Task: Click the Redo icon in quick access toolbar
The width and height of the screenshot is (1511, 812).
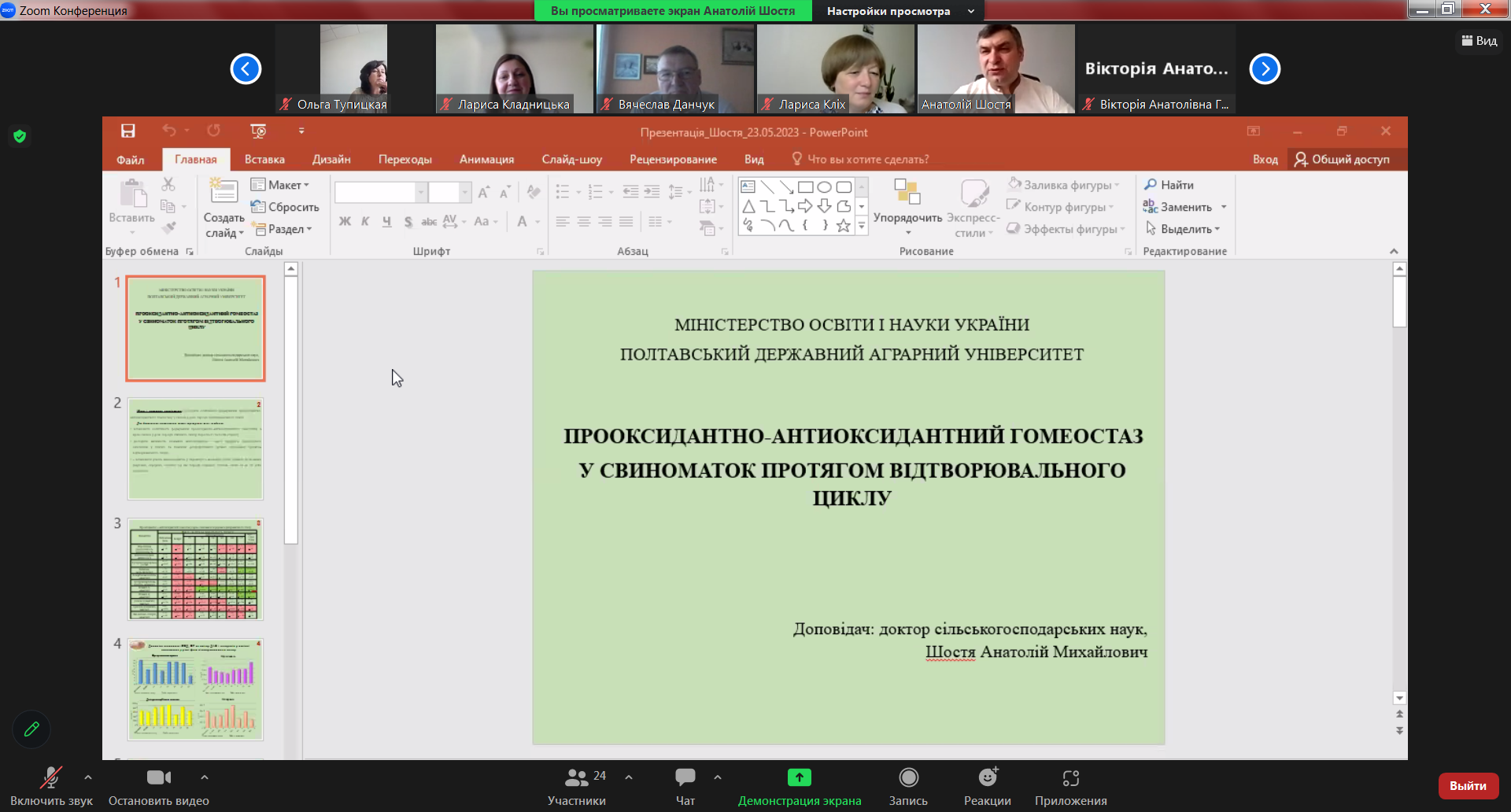Action: click(213, 131)
